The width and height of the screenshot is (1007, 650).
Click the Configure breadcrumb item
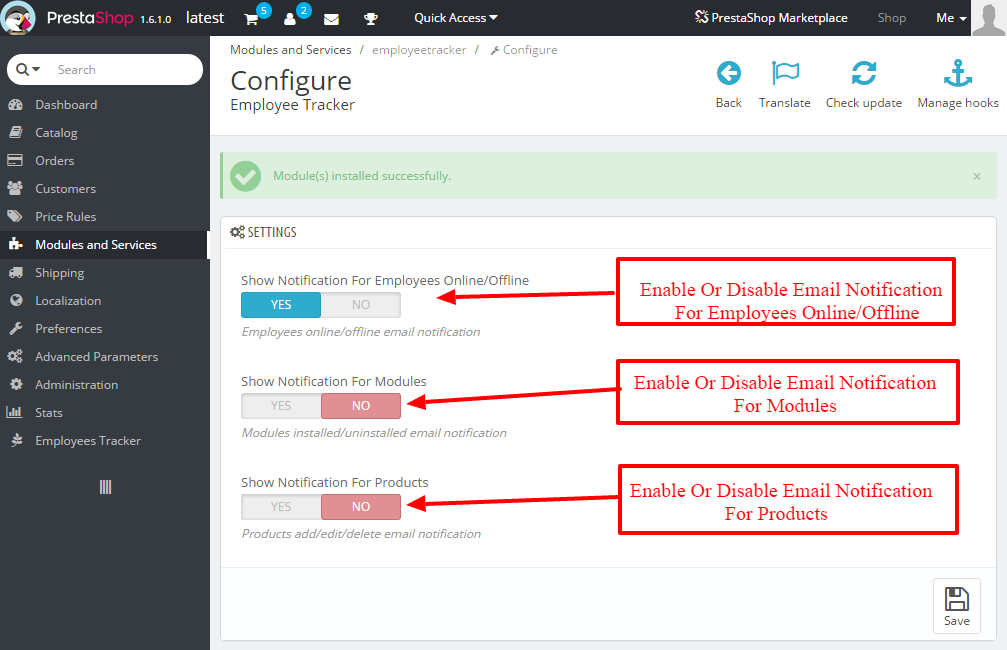pyautogui.click(x=523, y=49)
